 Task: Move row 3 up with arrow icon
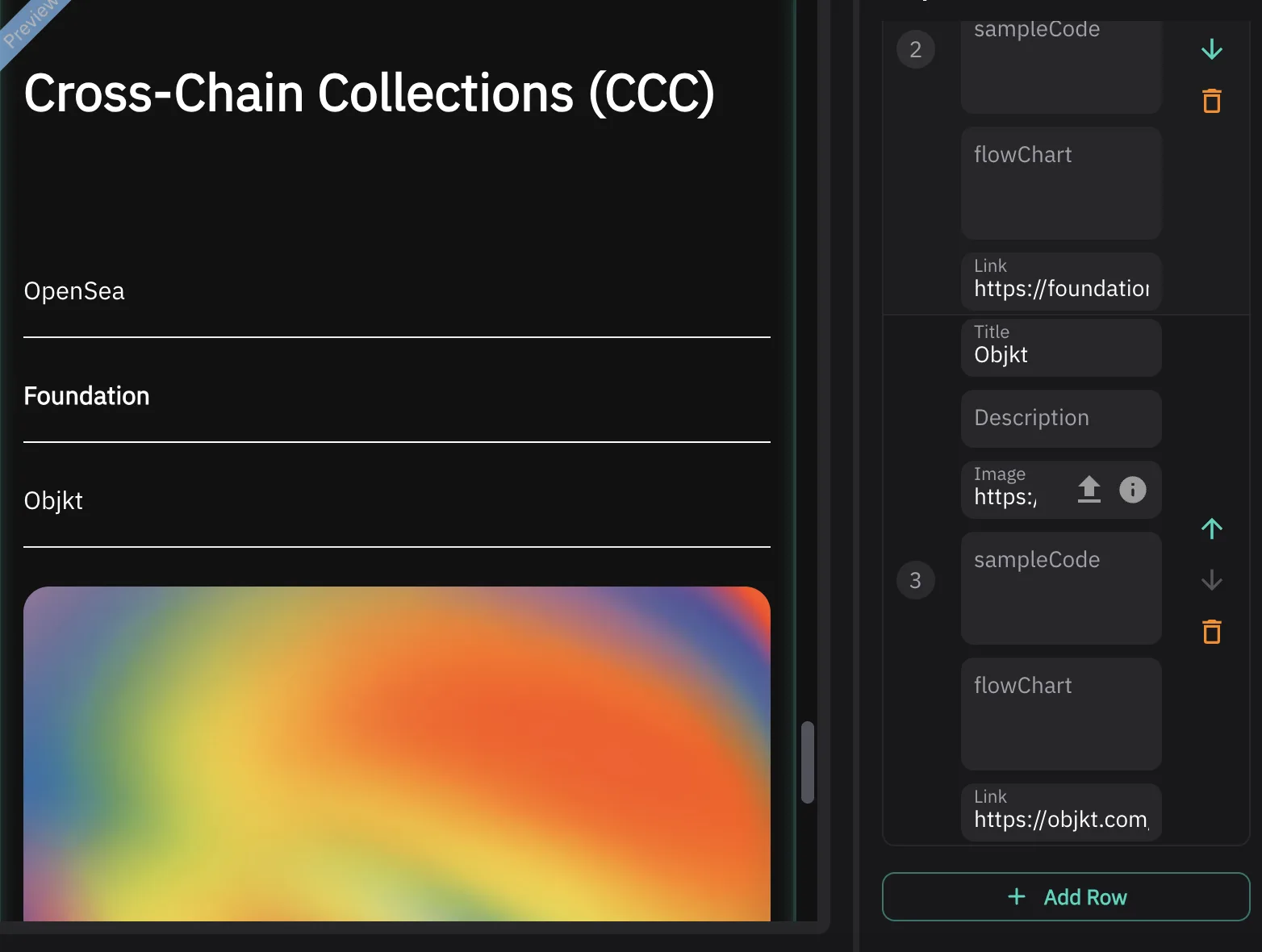[1211, 528]
